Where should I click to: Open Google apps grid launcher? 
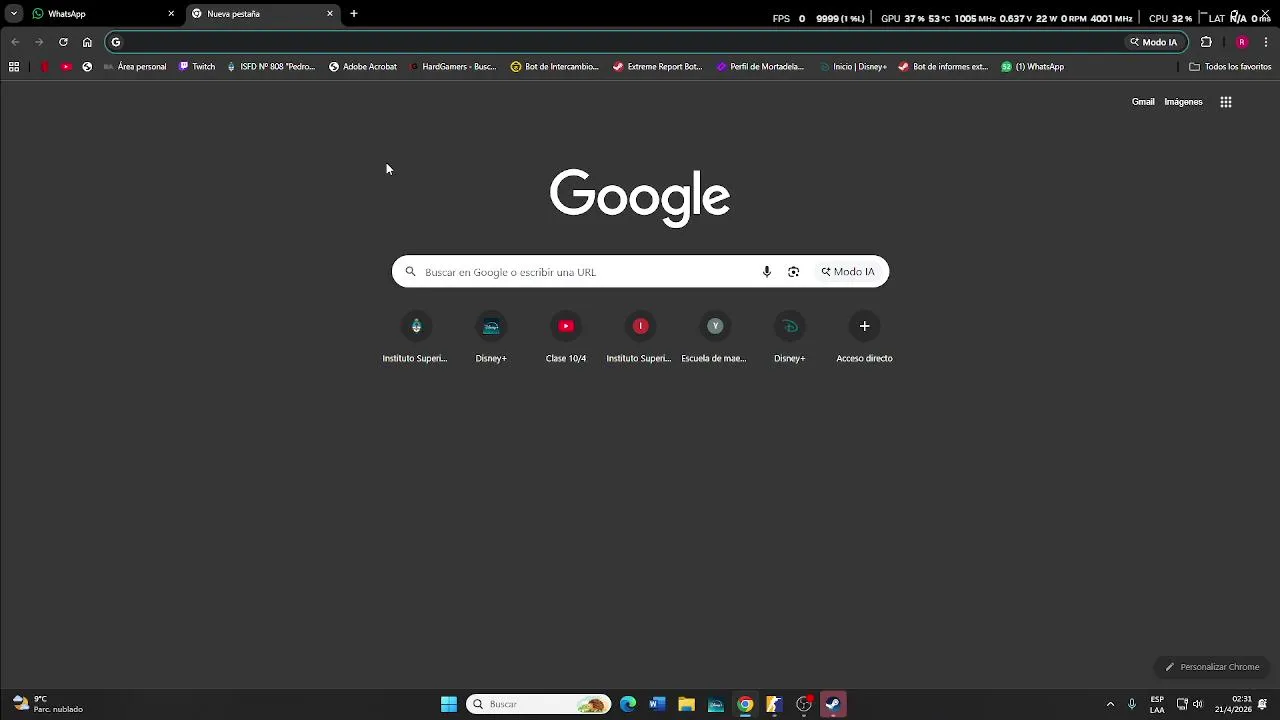[1226, 102]
